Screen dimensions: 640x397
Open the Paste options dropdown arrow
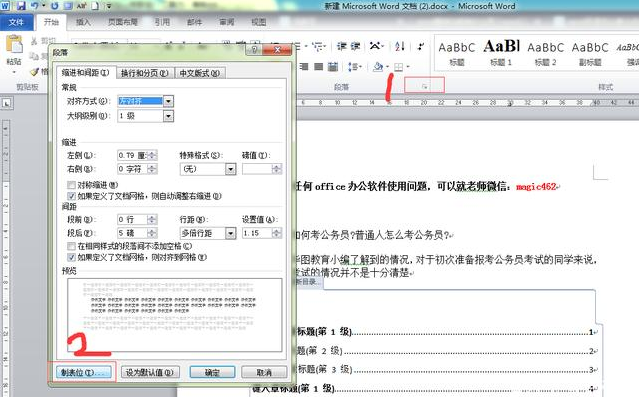pyautogui.click(x=14, y=72)
